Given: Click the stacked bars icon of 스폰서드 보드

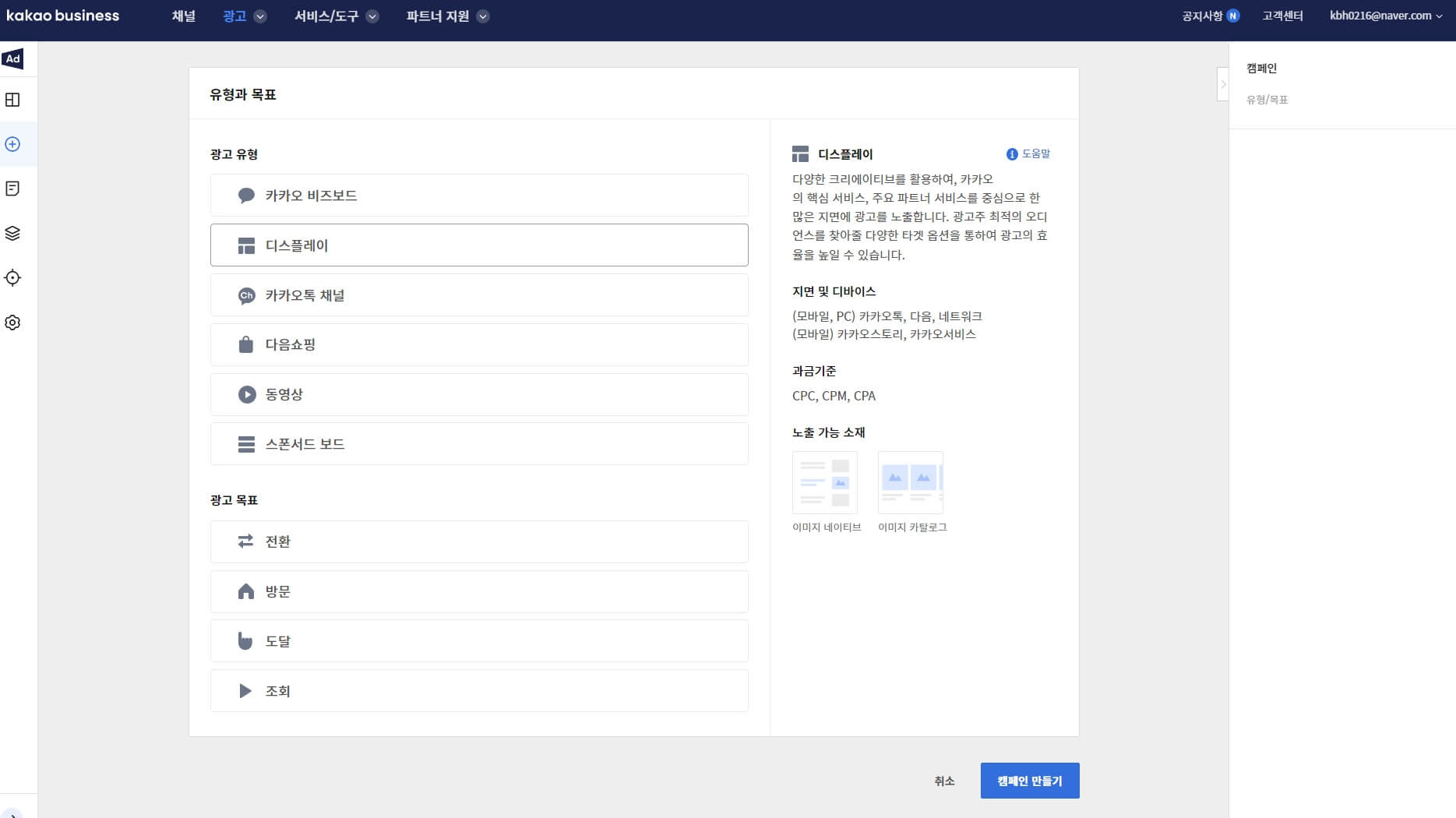Looking at the screenshot, I should click(246, 444).
